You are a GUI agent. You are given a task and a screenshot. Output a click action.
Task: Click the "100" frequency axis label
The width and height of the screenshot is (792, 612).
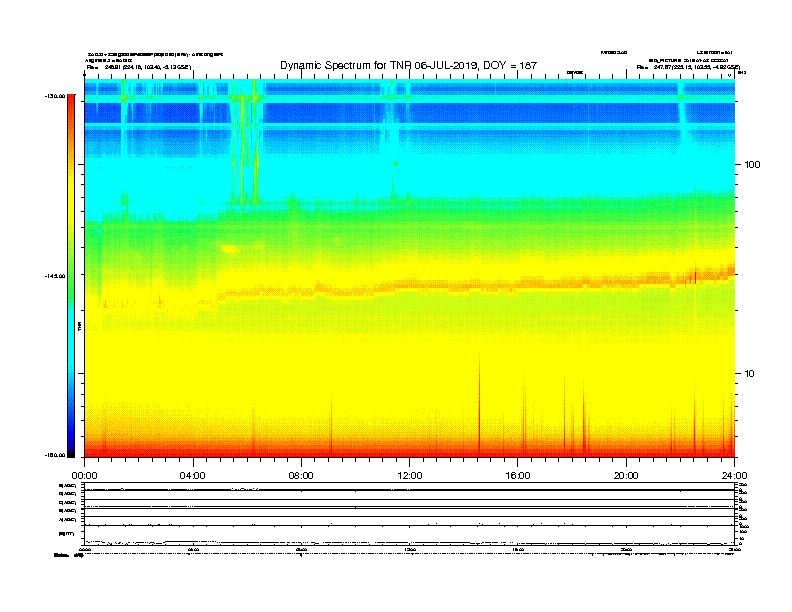pos(752,165)
